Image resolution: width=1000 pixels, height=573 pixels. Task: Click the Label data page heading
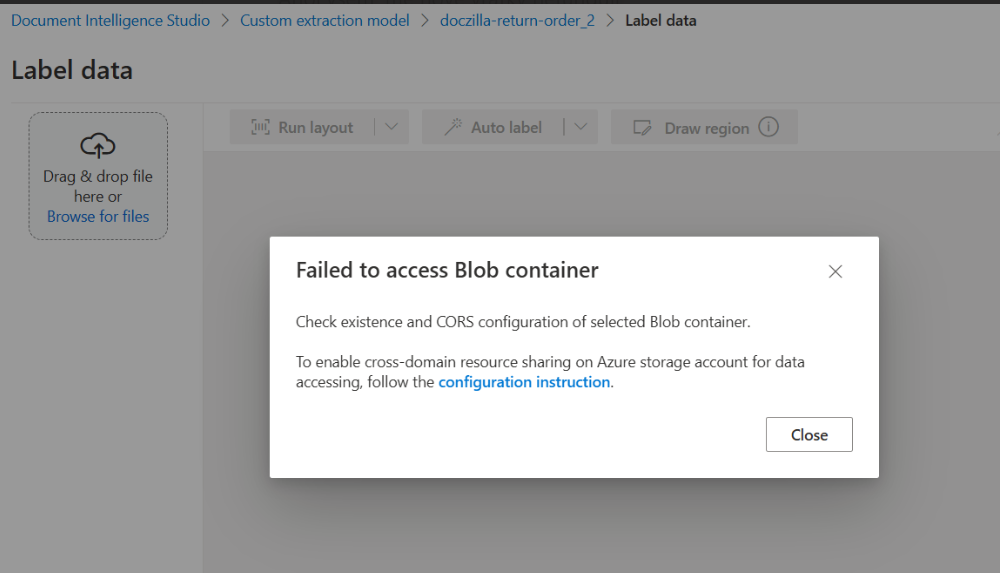point(72,70)
